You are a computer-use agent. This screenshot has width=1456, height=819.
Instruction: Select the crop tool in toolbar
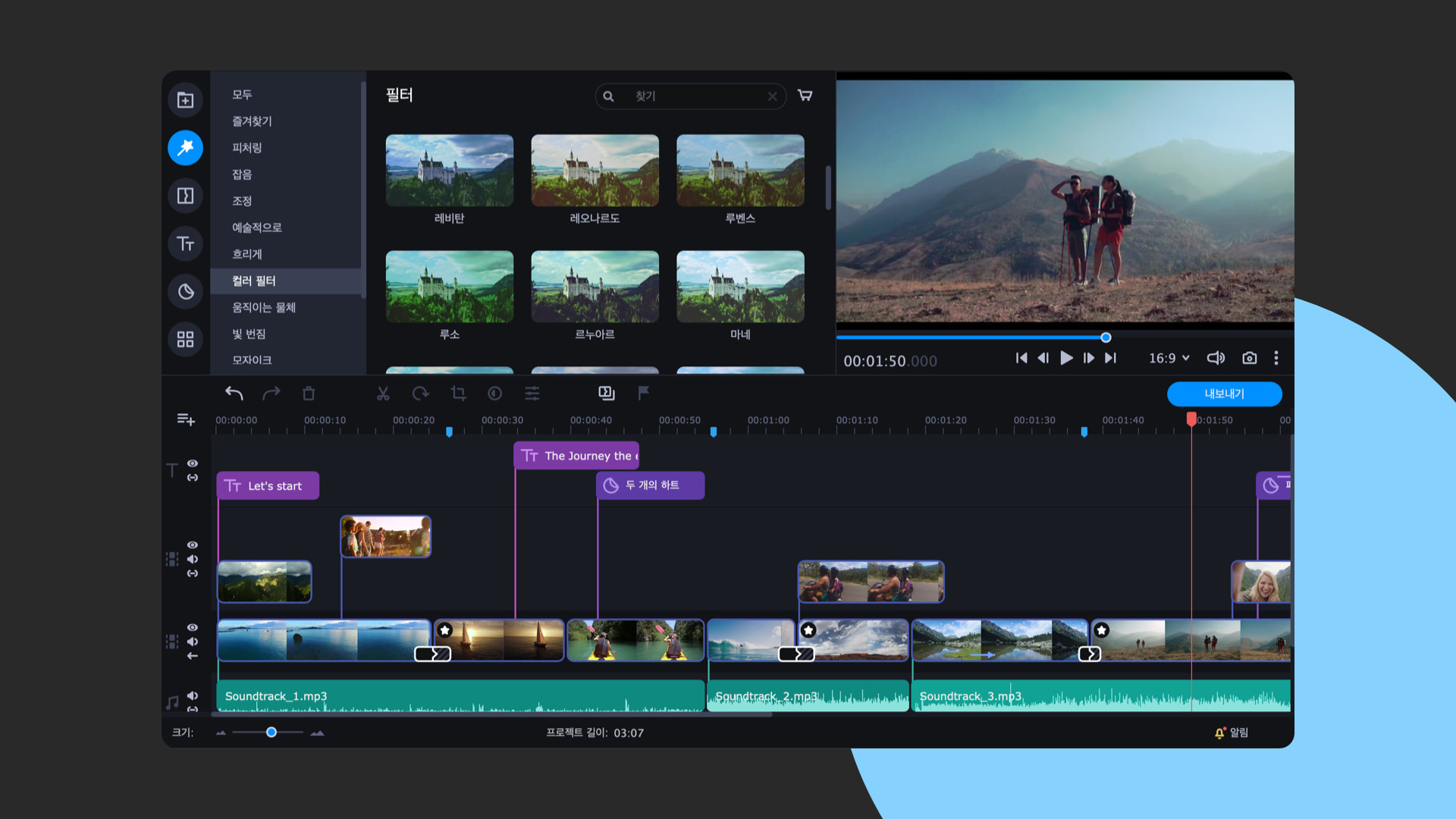458,394
